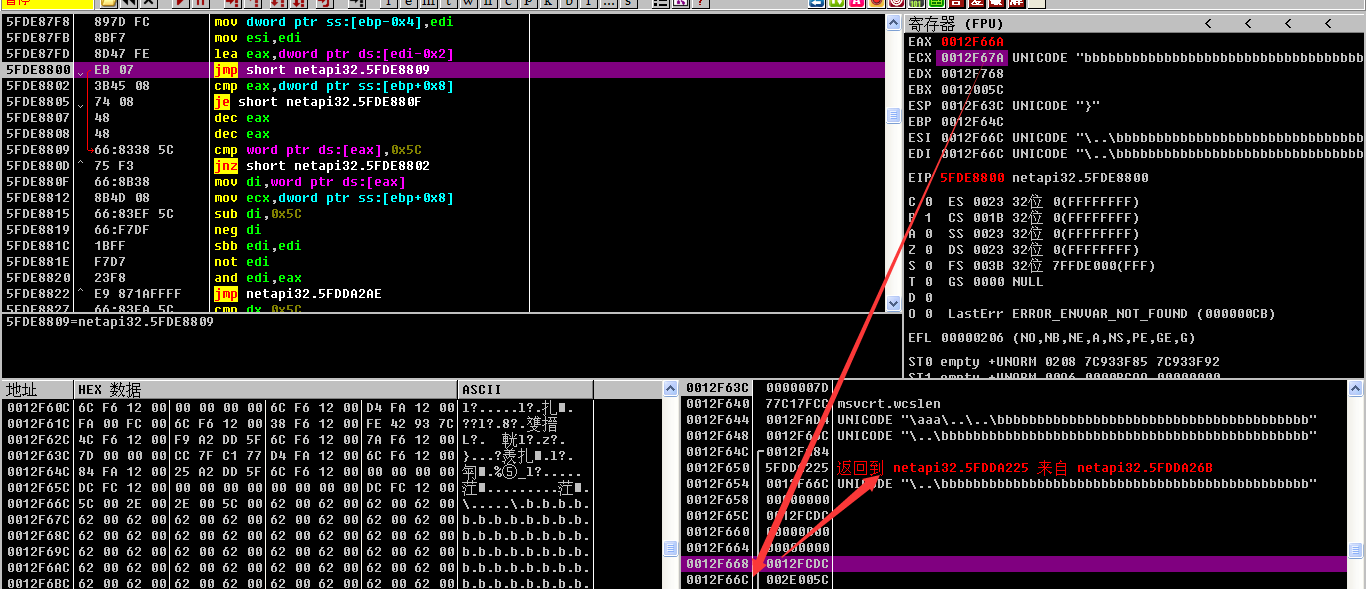
Task: Click leftmost chevron in registers header
Action: pyautogui.click(x=1208, y=23)
